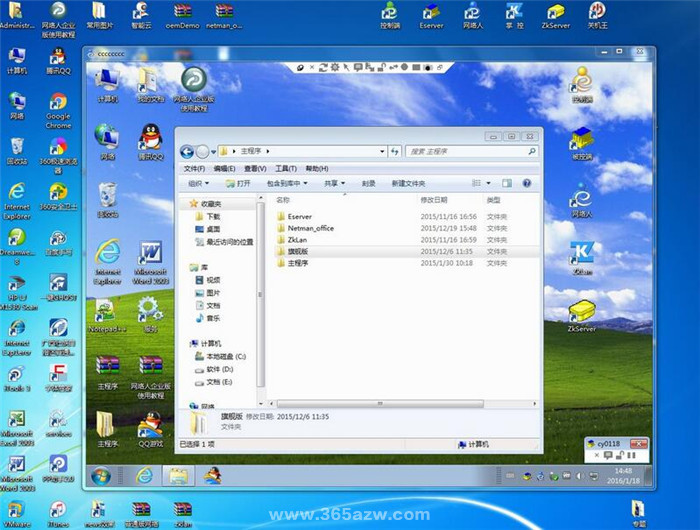Open the VMware shortcut on the desktop
Image resolution: width=700 pixels, height=530 pixels.
coord(17,514)
